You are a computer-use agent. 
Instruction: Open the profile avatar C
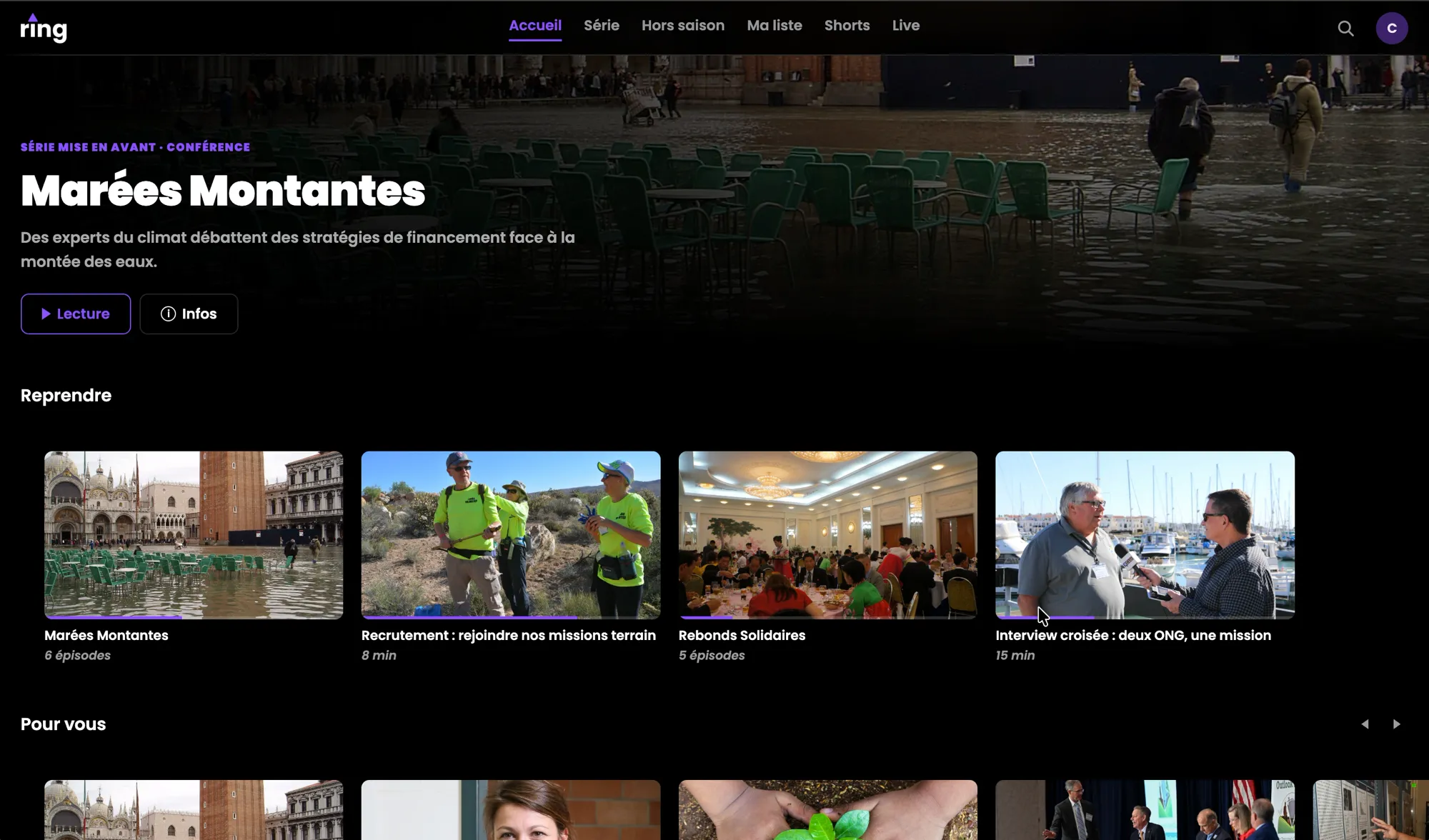pyautogui.click(x=1391, y=29)
